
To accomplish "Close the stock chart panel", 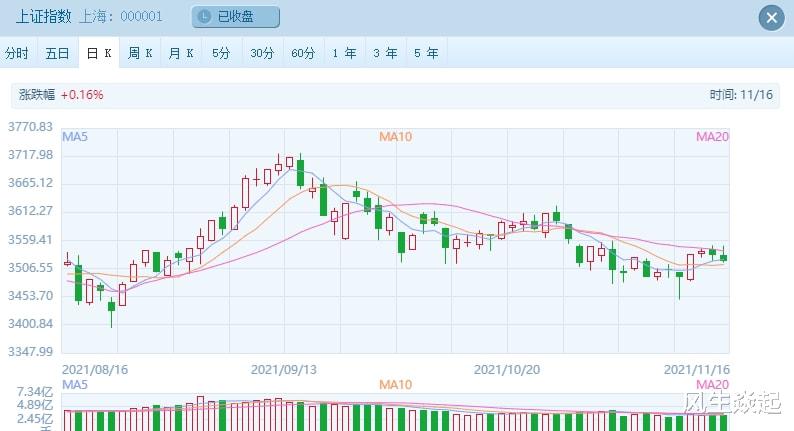I will click(x=770, y=18).
